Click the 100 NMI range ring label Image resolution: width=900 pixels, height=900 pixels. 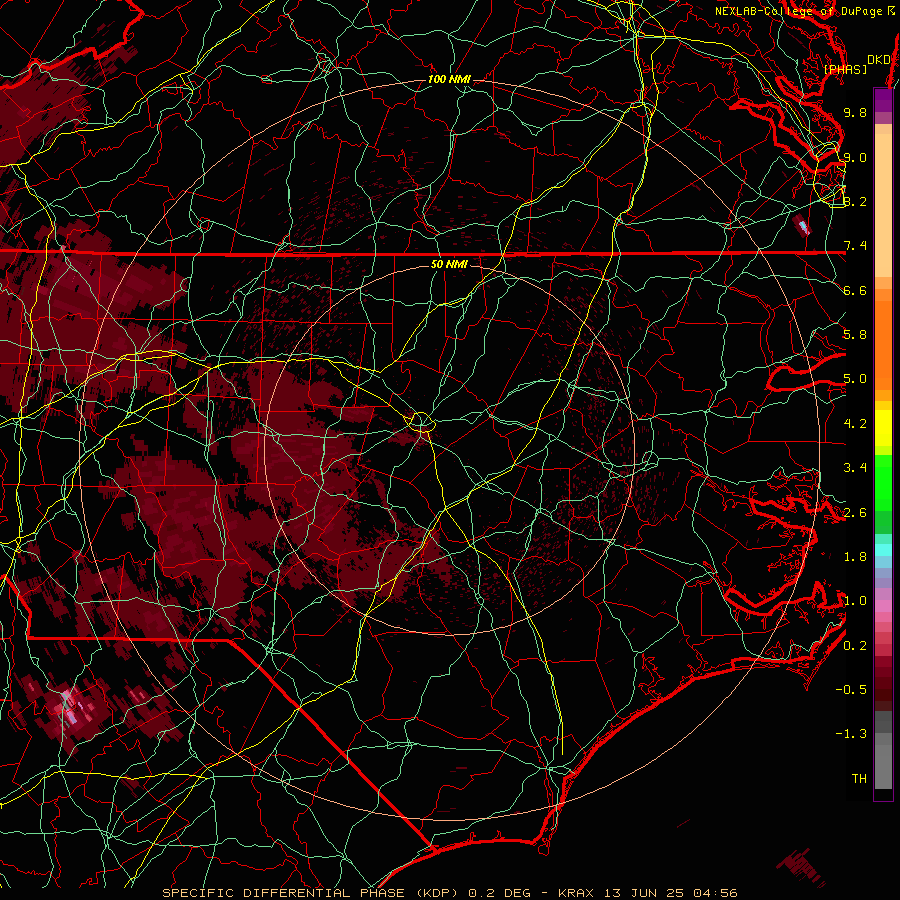pyautogui.click(x=449, y=79)
